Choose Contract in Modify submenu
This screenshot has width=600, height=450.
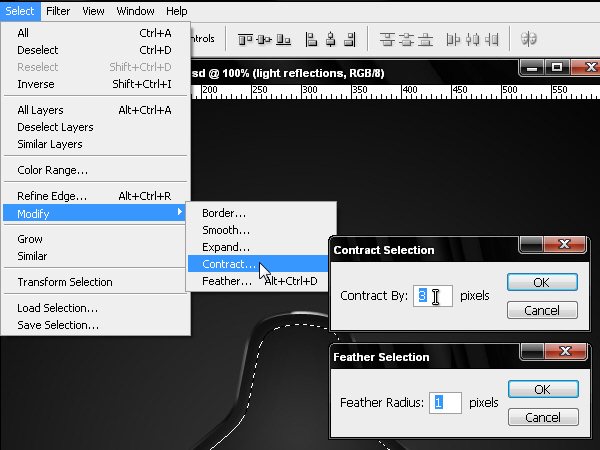point(258,264)
